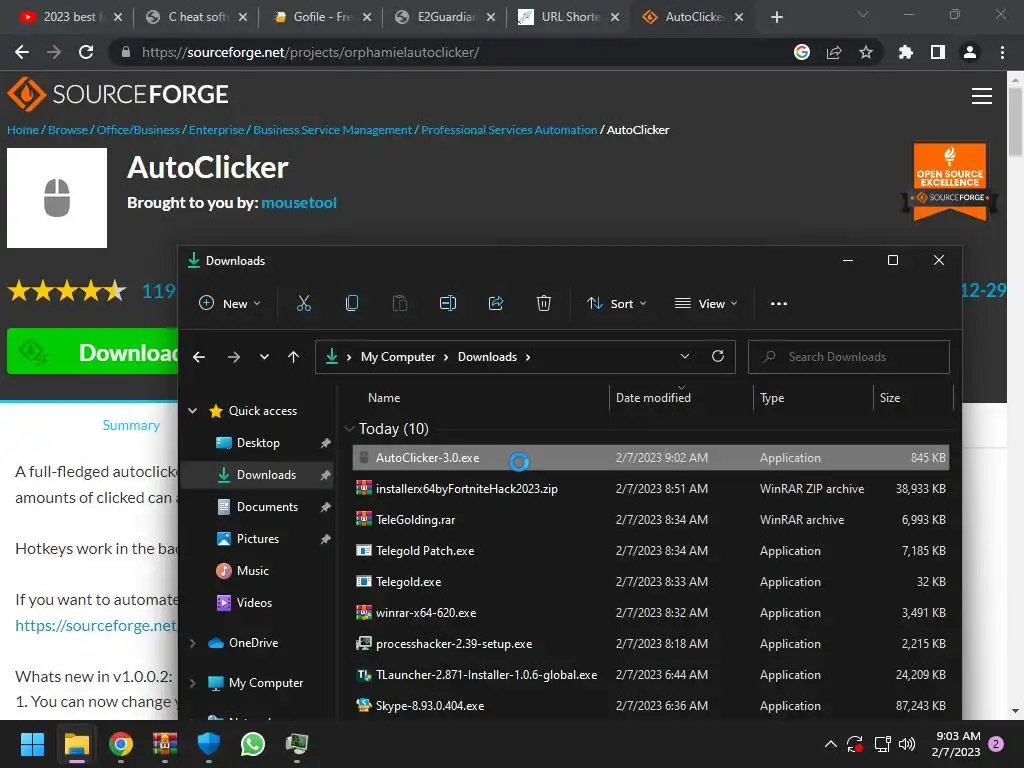Switch to the URL Shortener tab

click(566, 17)
